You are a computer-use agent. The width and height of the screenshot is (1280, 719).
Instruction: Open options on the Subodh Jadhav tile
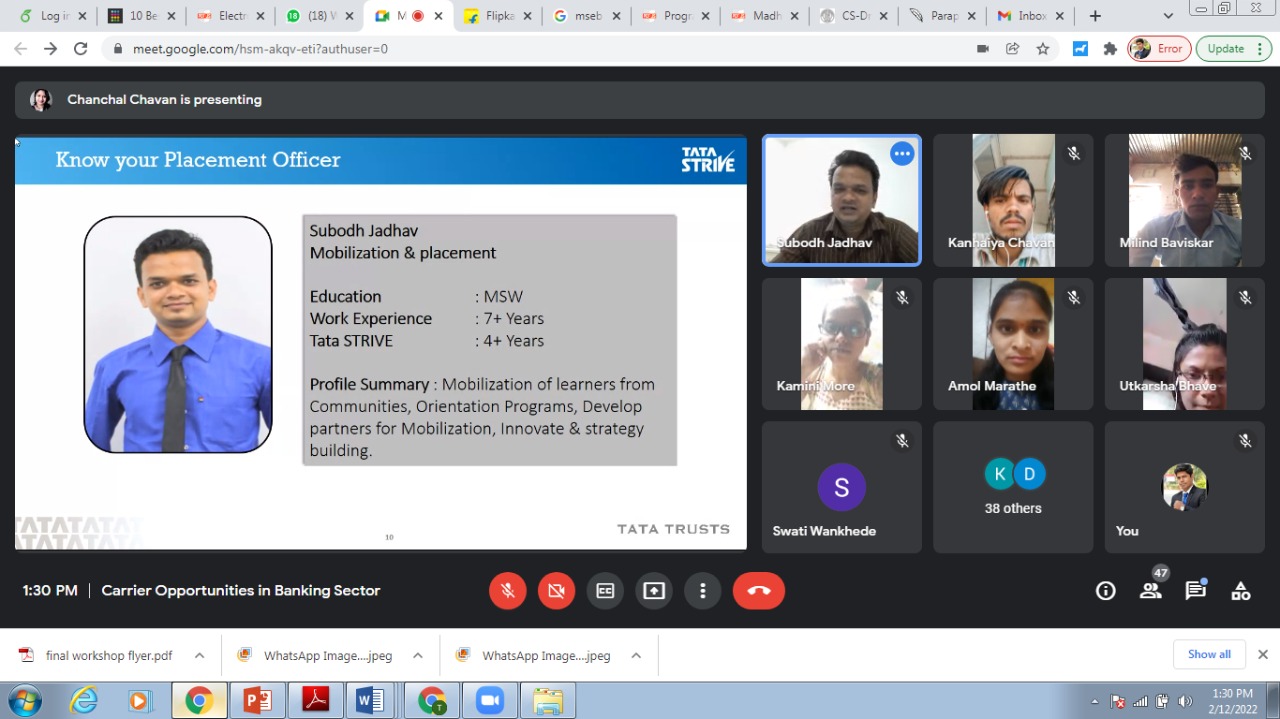tap(902, 154)
